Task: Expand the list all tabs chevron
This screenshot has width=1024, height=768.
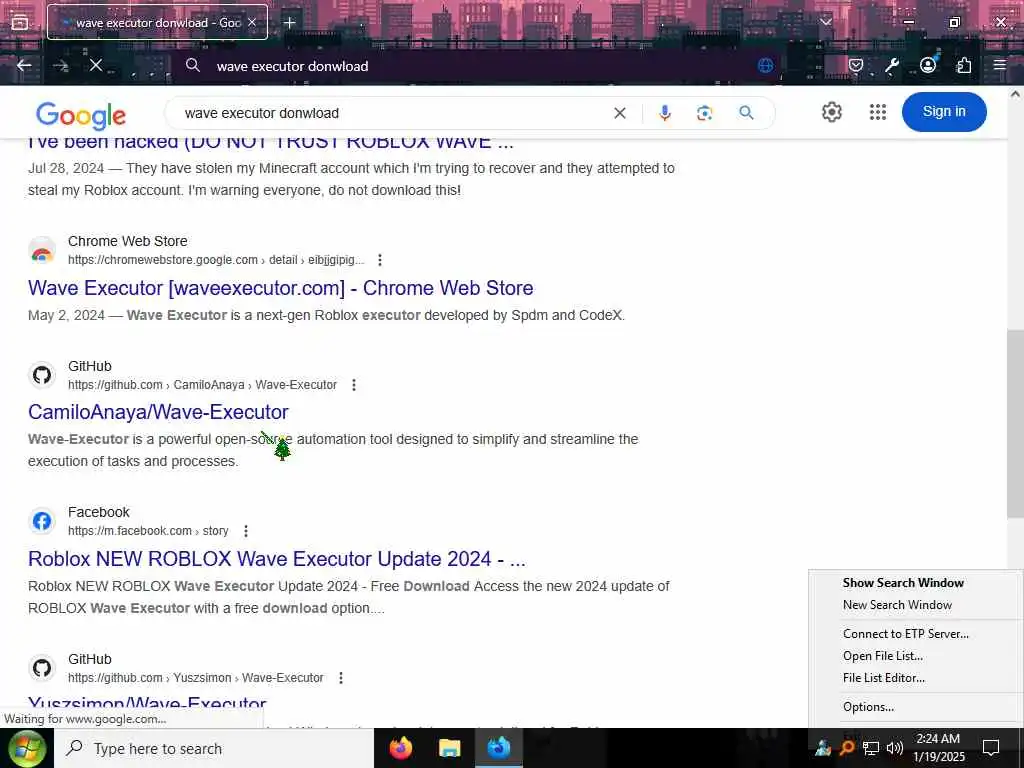Action: pos(825,22)
